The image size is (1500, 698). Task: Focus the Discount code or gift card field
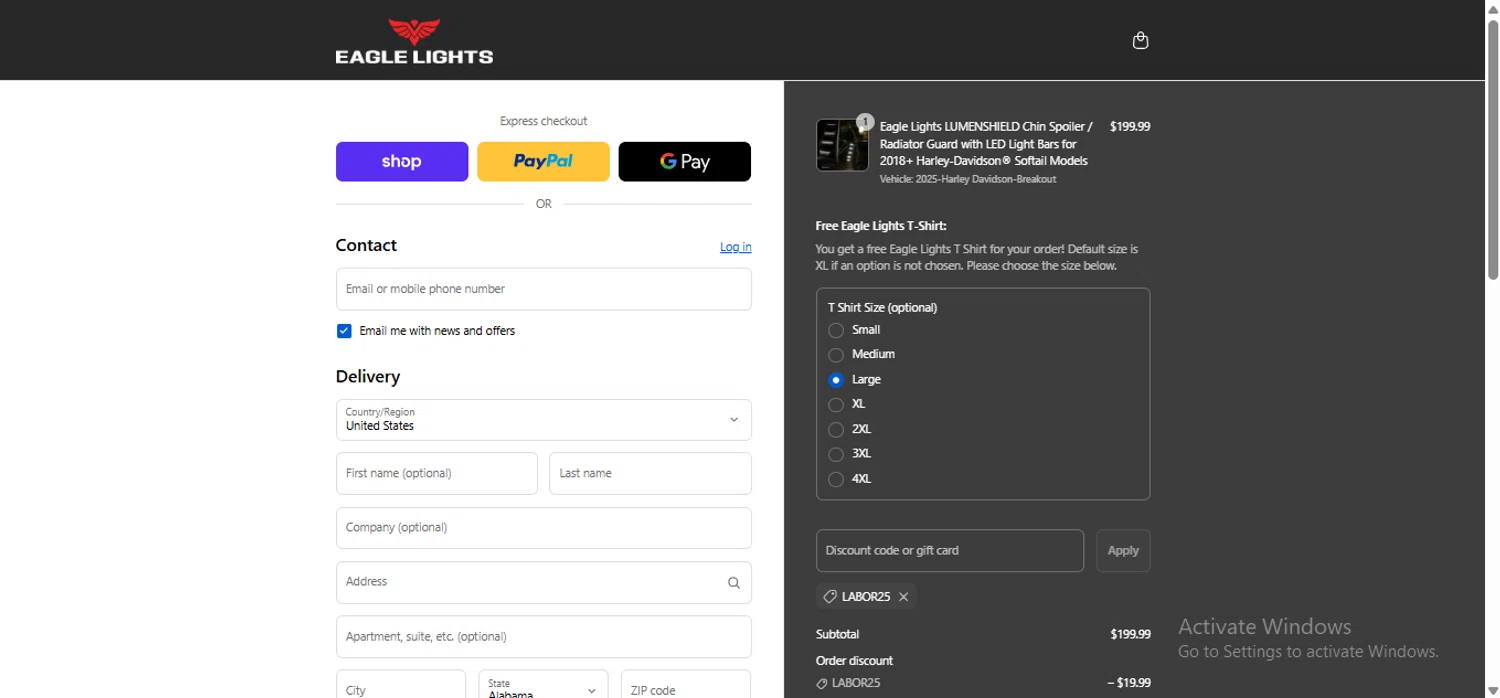pos(950,551)
